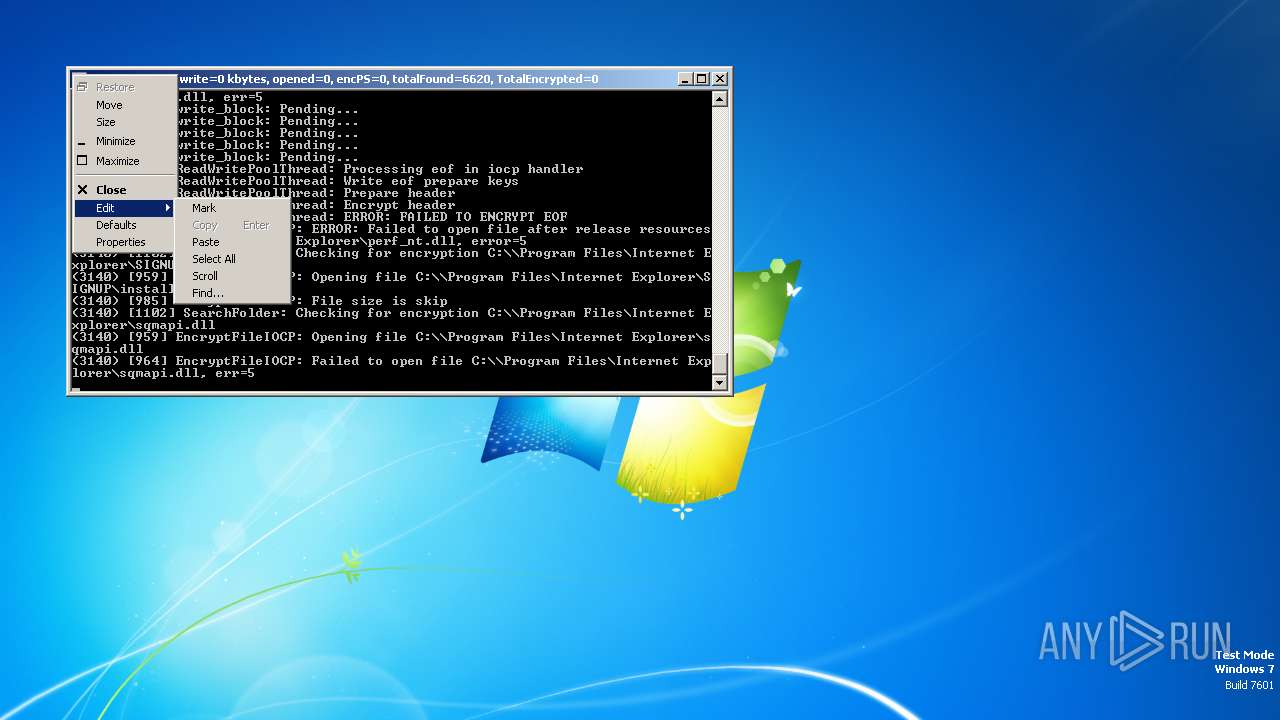Viewport: 1280px width, 720px height.
Task: Close the console window with the title bar X
Action: tap(720, 79)
